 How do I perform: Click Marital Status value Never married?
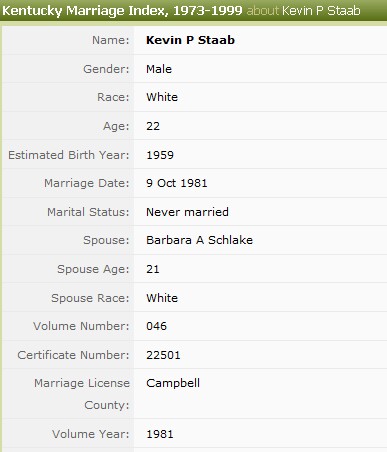click(x=187, y=212)
